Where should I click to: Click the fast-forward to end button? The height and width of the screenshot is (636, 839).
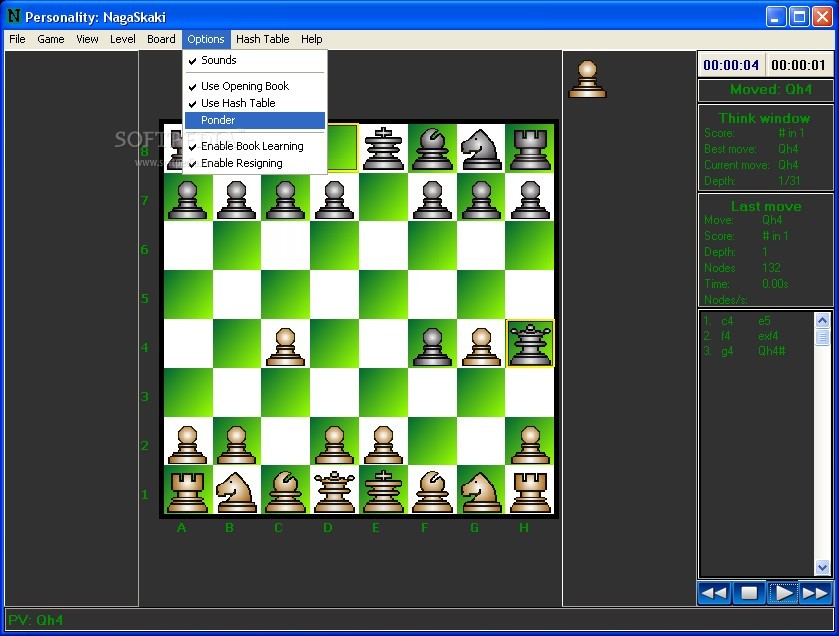coord(815,593)
